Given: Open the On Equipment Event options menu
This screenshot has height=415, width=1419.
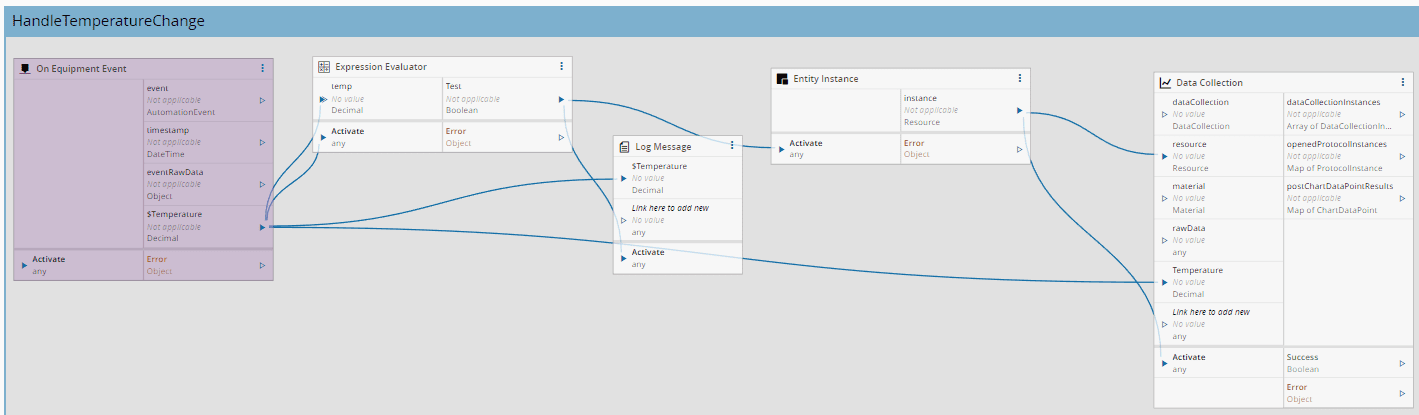Looking at the screenshot, I should tap(262, 69).
